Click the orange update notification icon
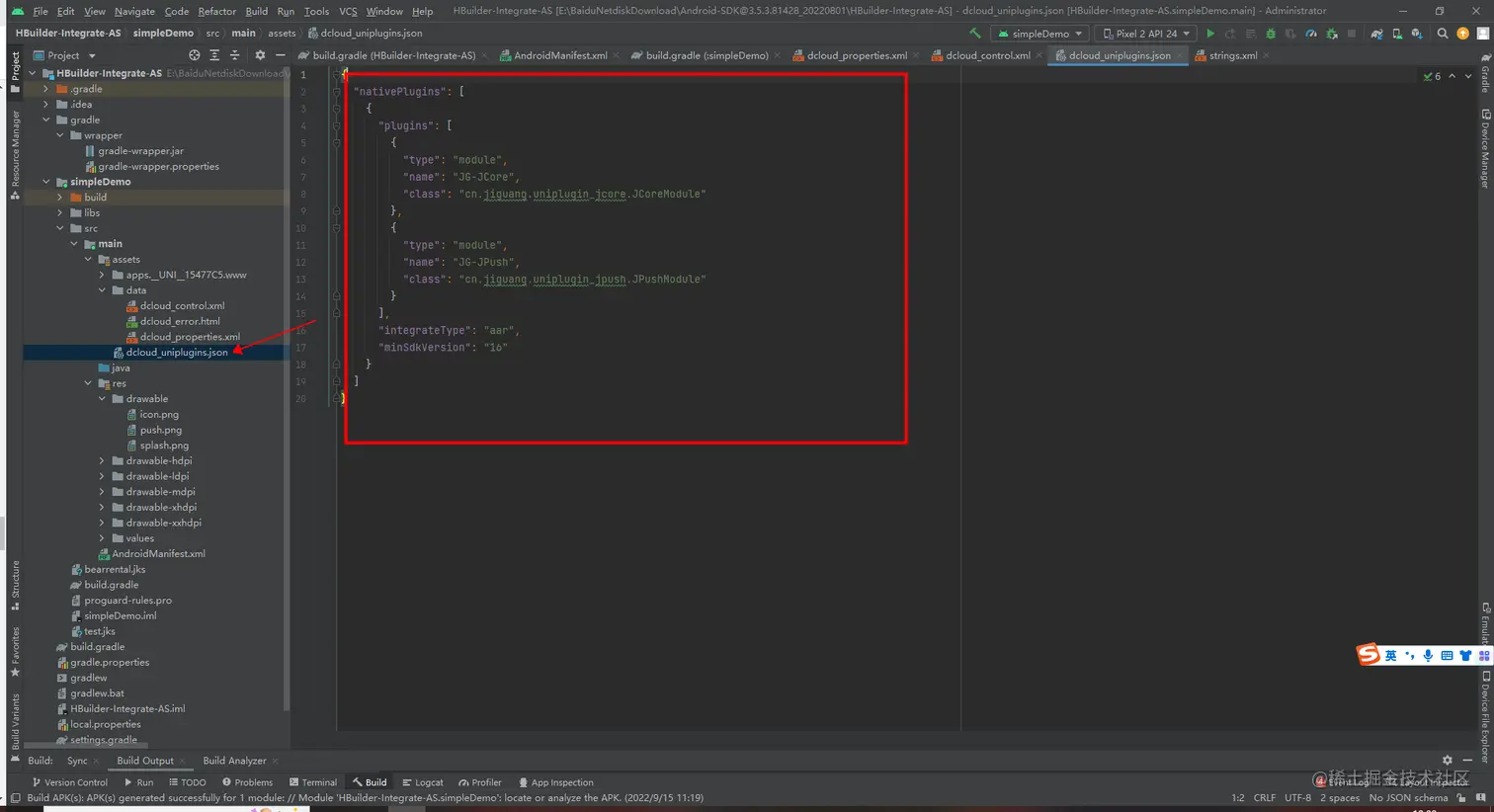This screenshot has height=812, width=1494. 1463,34
